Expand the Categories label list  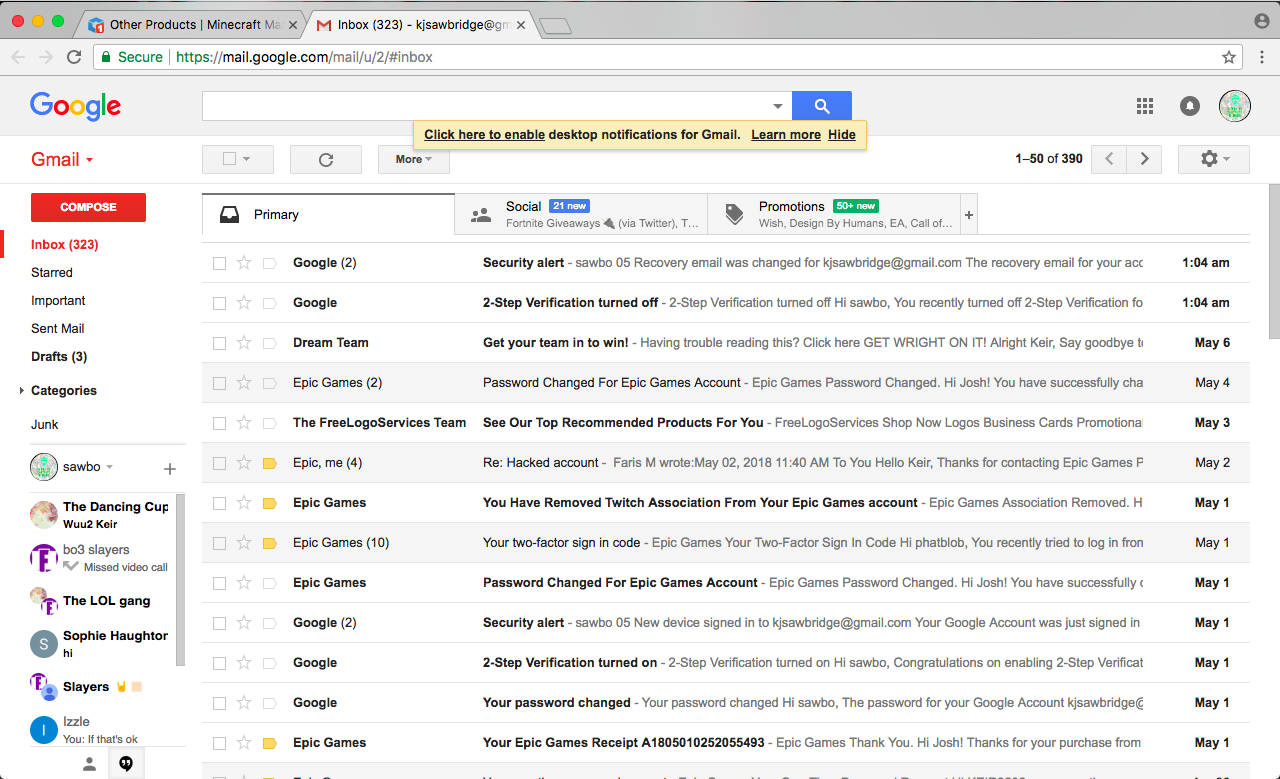(22, 391)
